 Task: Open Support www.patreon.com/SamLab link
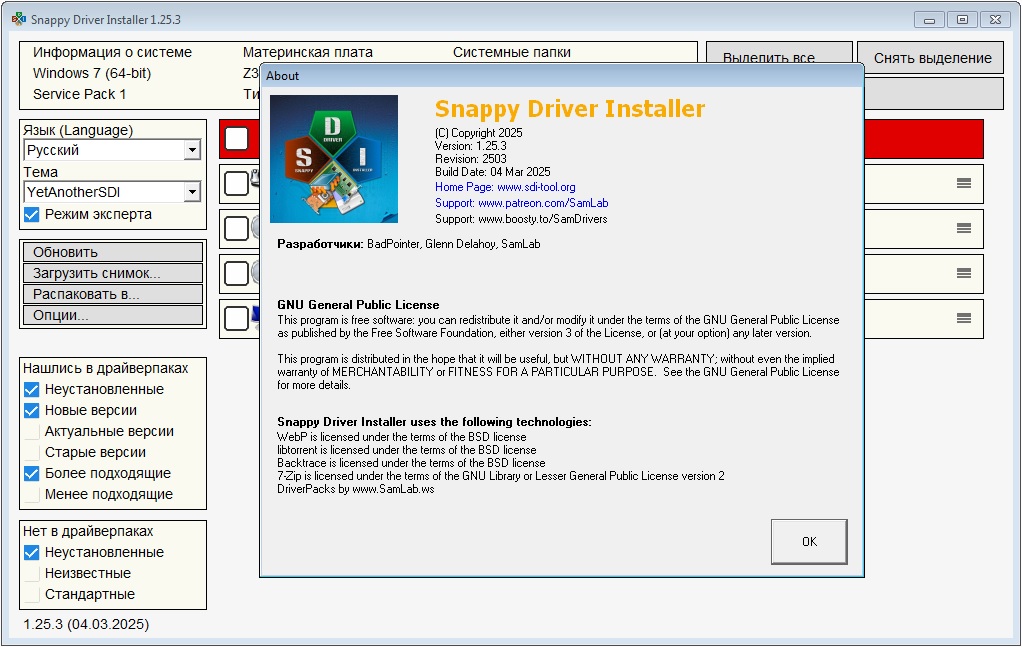521,203
